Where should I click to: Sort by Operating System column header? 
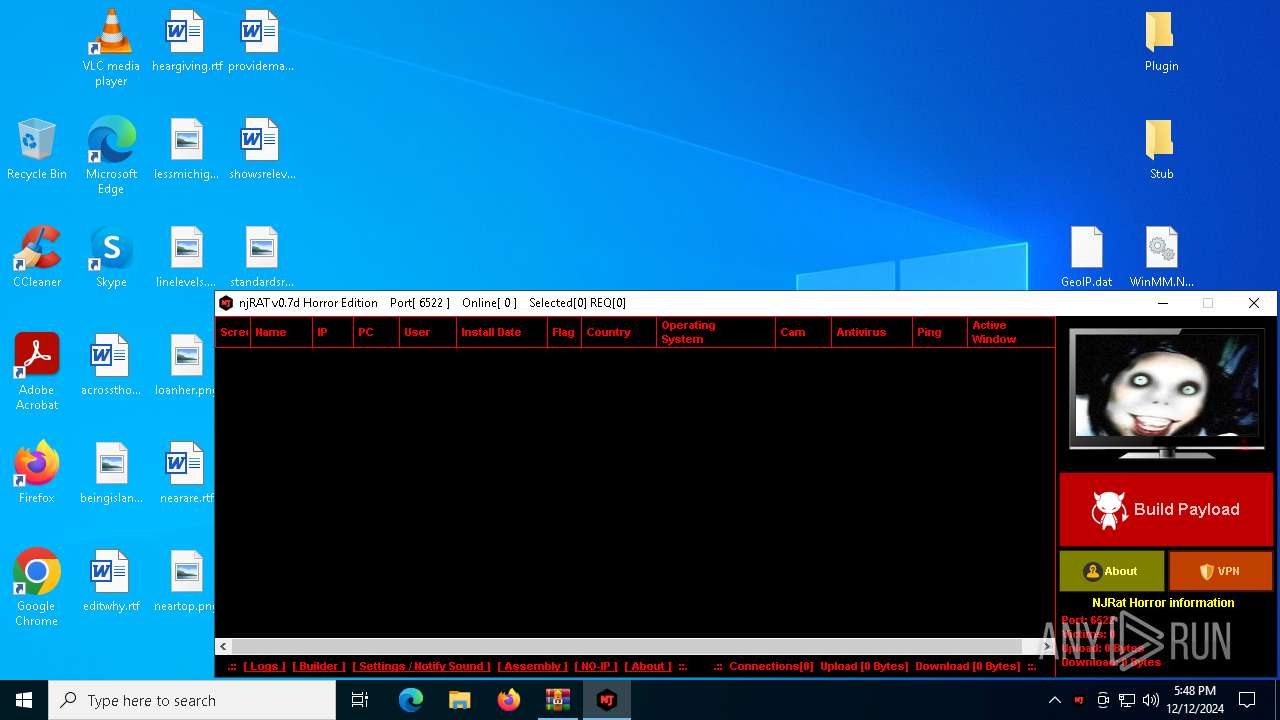pyautogui.click(x=716, y=332)
